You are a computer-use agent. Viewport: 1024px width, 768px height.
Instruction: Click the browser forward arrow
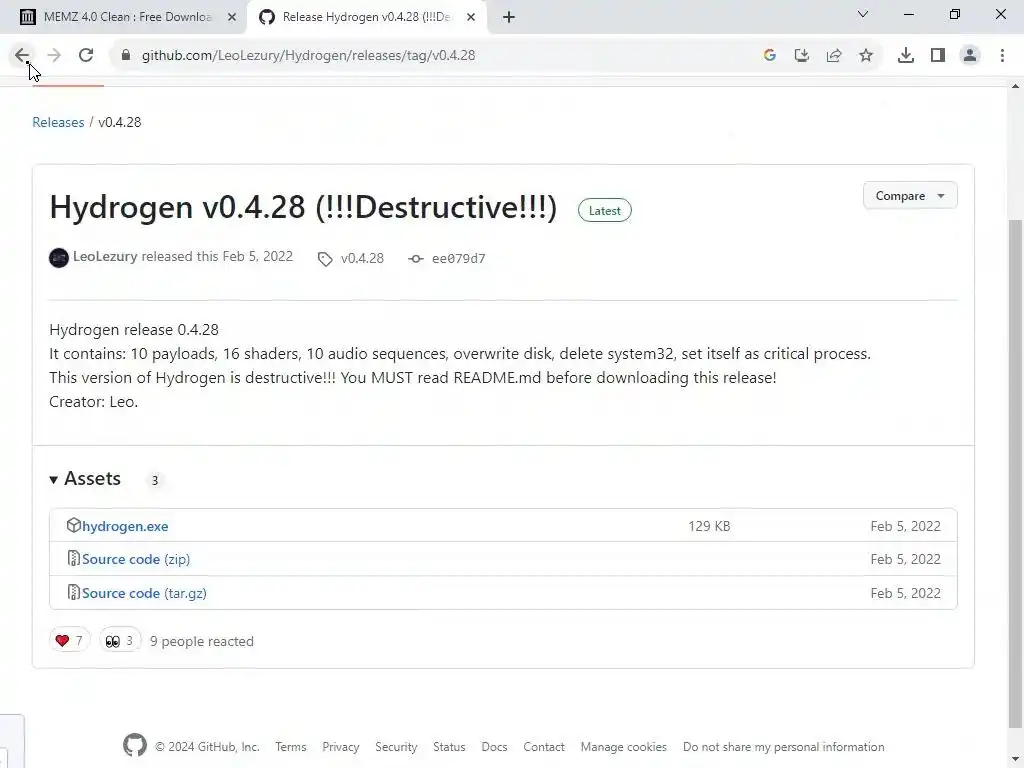pos(54,56)
